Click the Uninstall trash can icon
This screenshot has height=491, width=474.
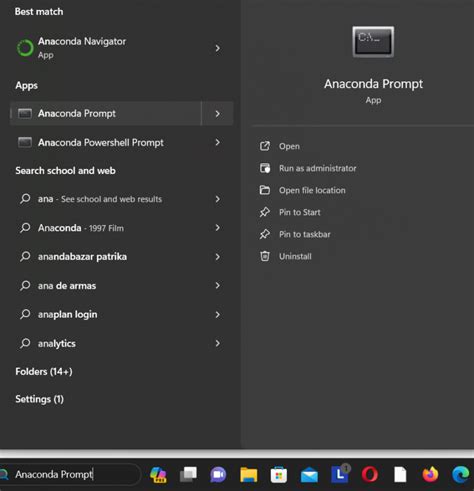[265, 256]
